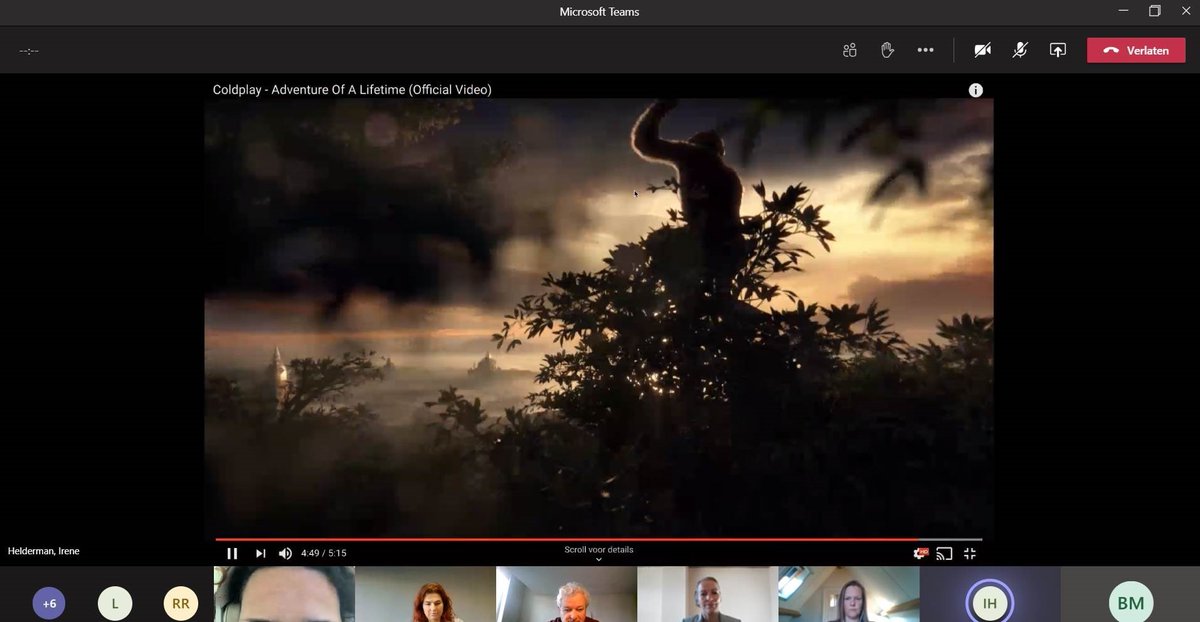The width and height of the screenshot is (1200, 622).
Task: Raise your hand in the meeting
Action: 887,50
